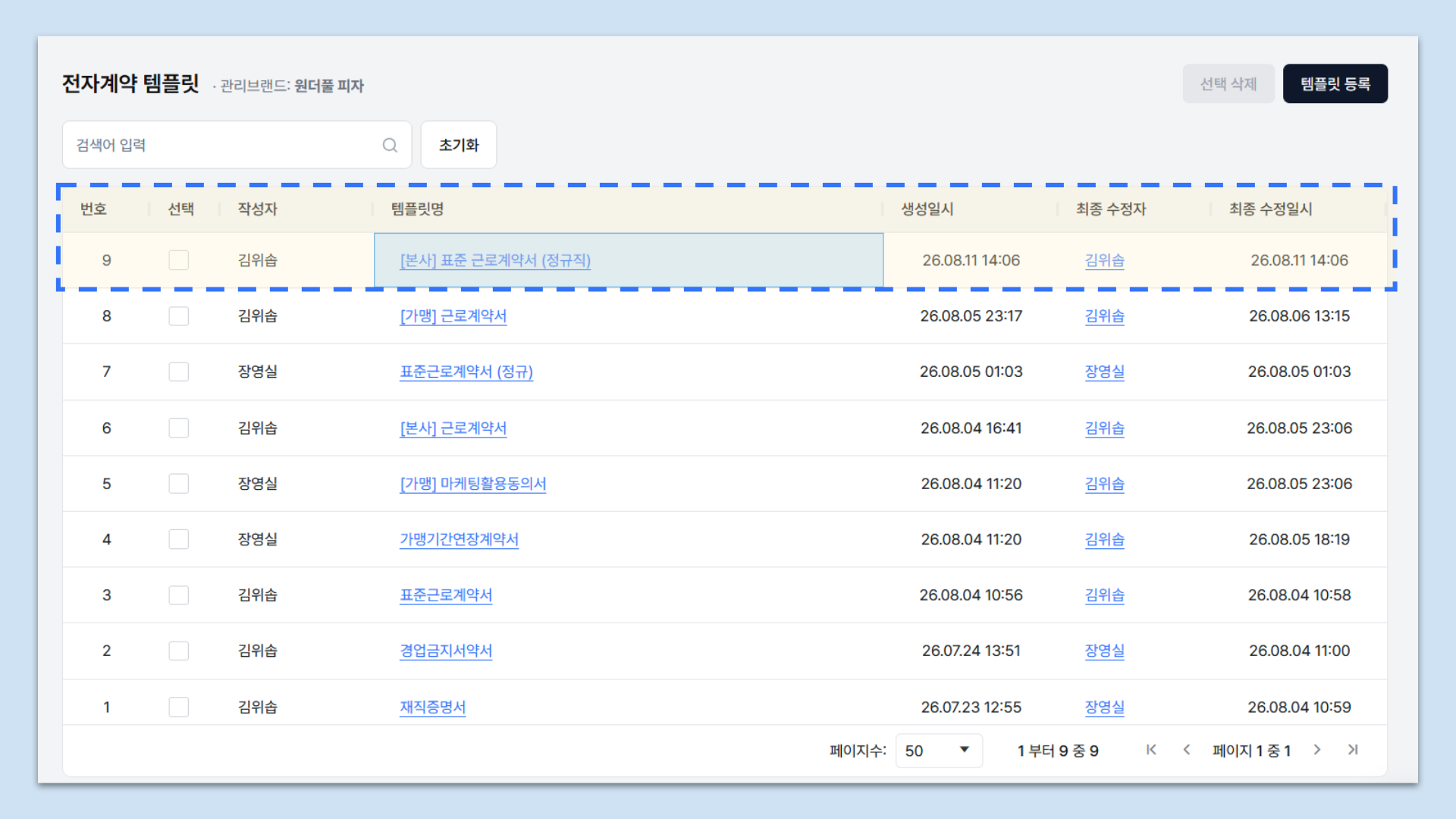
Task: Click last modifier 장영실 in row 1
Action: tap(1105, 707)
